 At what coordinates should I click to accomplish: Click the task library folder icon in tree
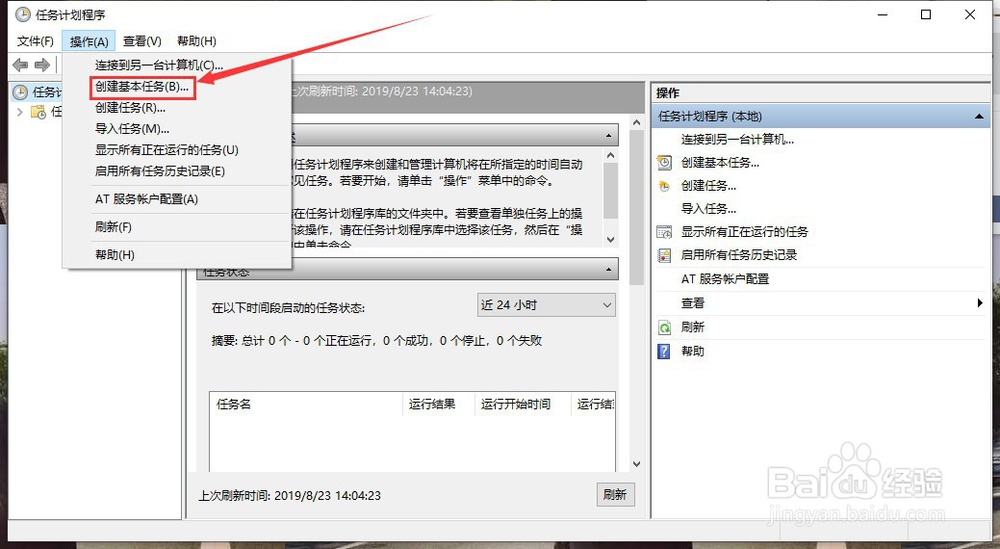click(x=38, y=112)
